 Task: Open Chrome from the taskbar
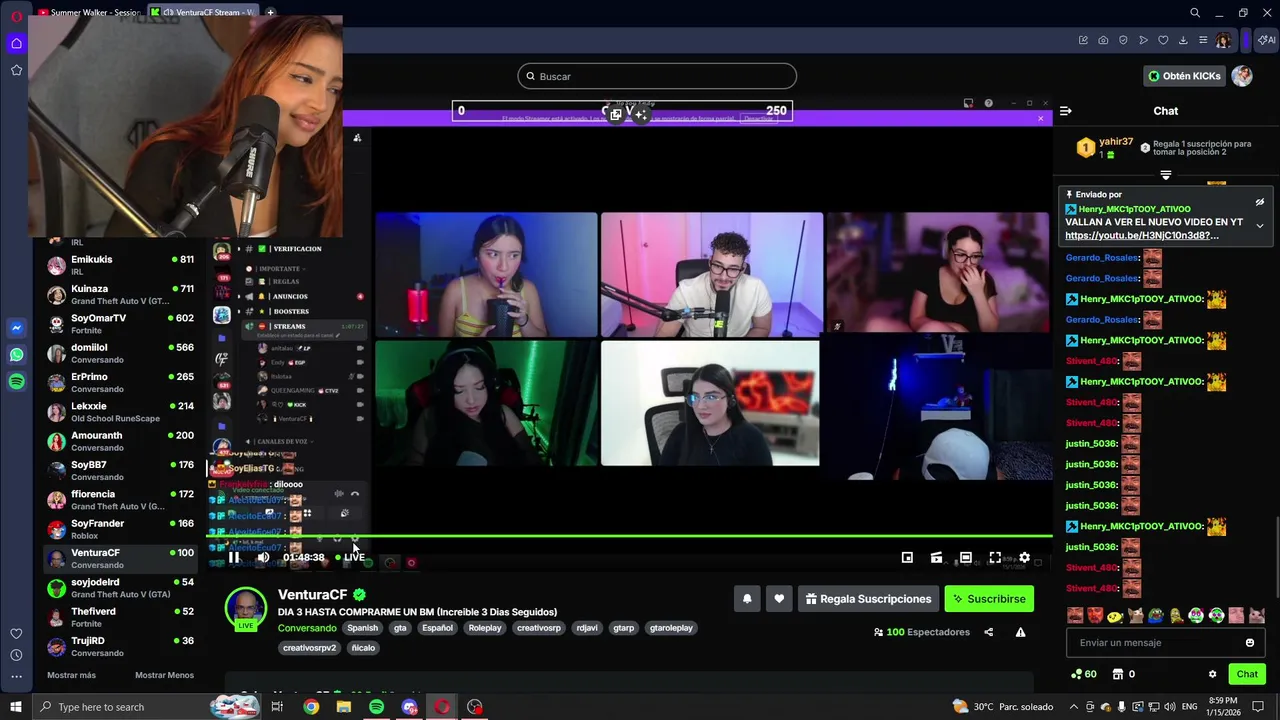point(311,707)
